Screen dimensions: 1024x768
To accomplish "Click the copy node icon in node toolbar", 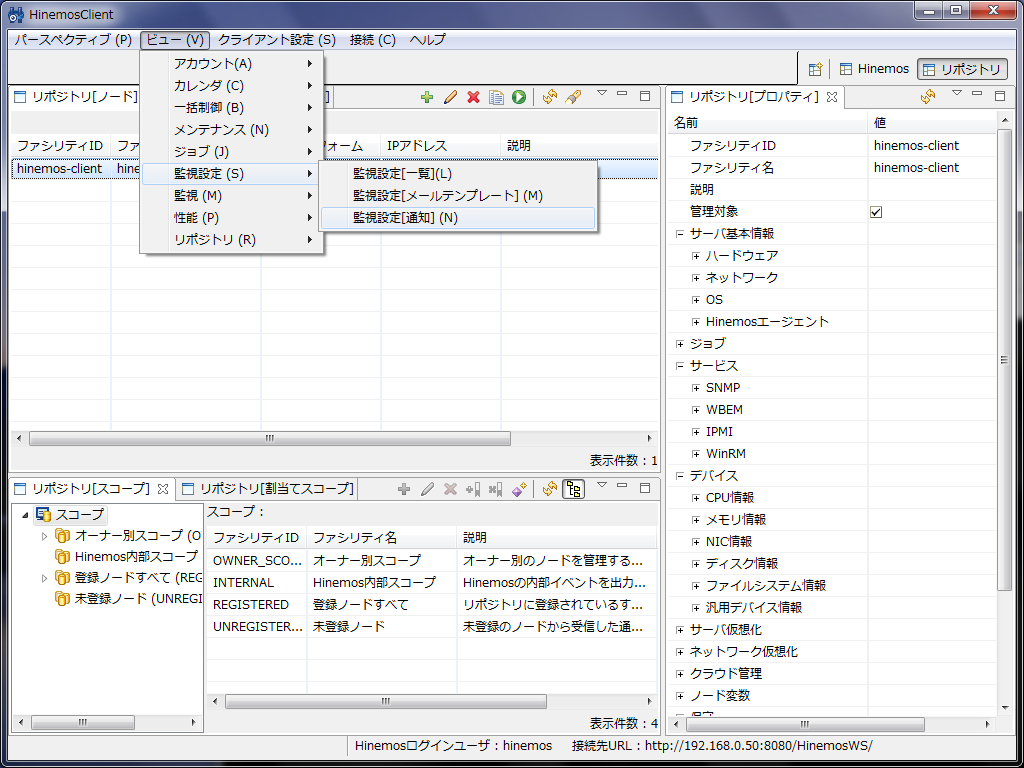I will point(496,97).
